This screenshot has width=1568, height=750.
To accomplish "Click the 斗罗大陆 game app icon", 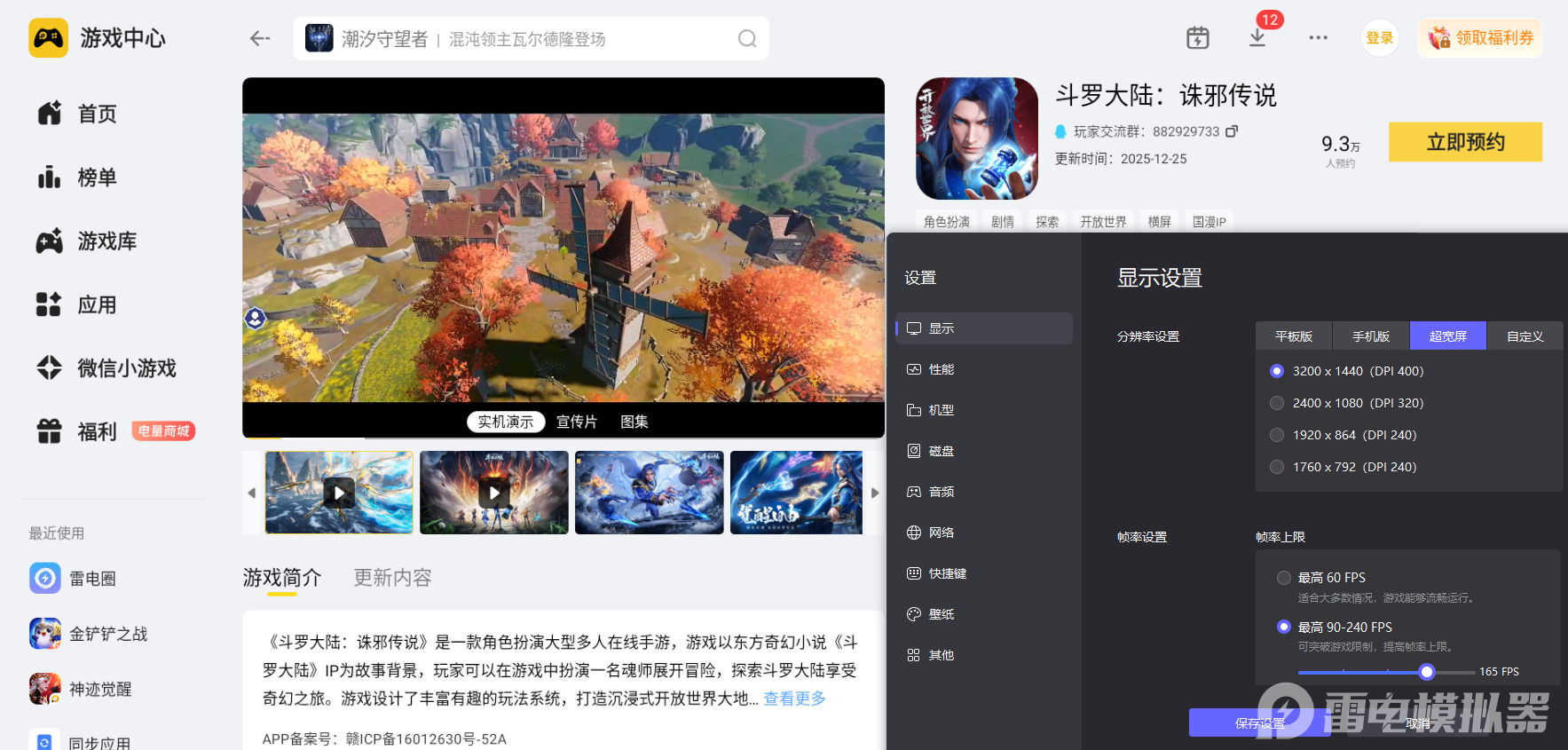I will [977, 138].
